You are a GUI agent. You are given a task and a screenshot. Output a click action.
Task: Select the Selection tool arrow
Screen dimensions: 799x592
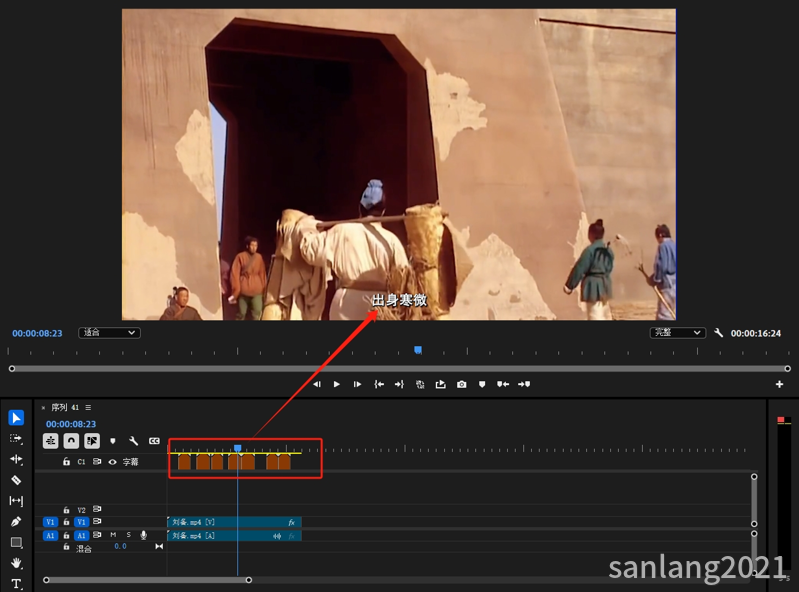(16, 418)
